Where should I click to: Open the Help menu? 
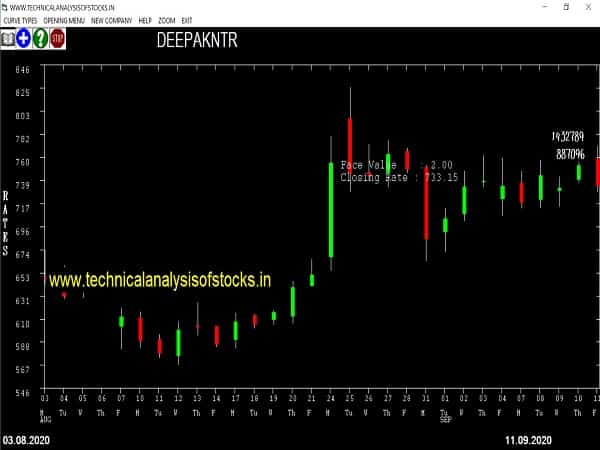coord(145,20)
